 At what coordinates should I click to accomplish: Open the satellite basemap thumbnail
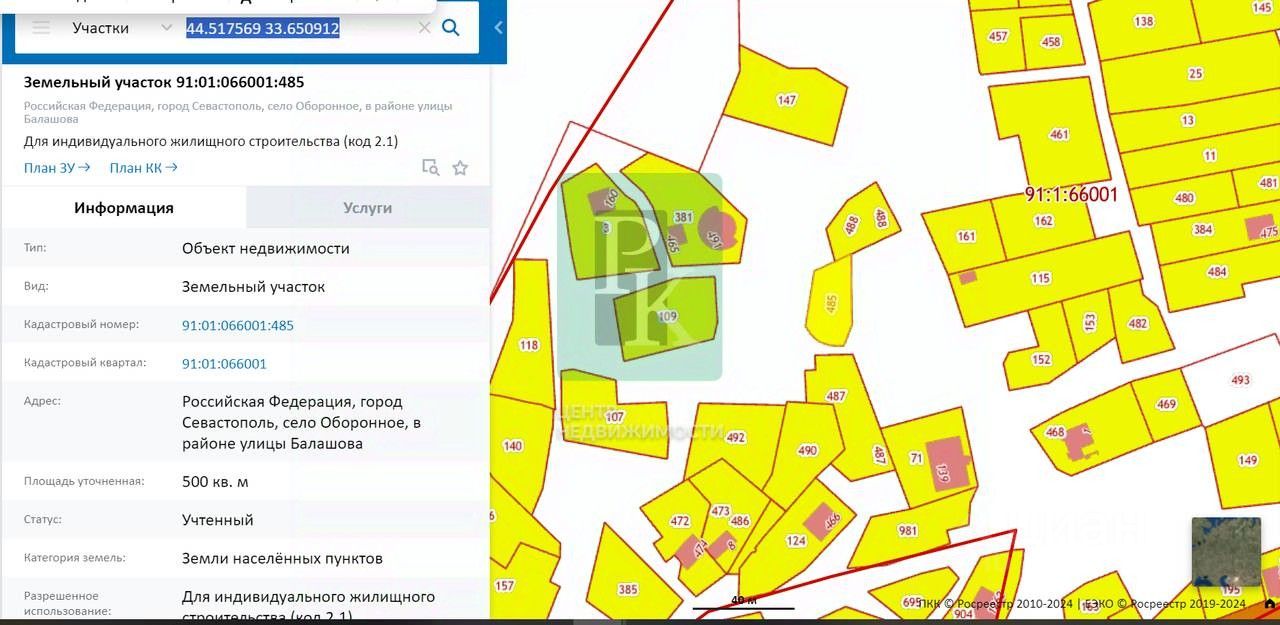[x=1225, y=551]
